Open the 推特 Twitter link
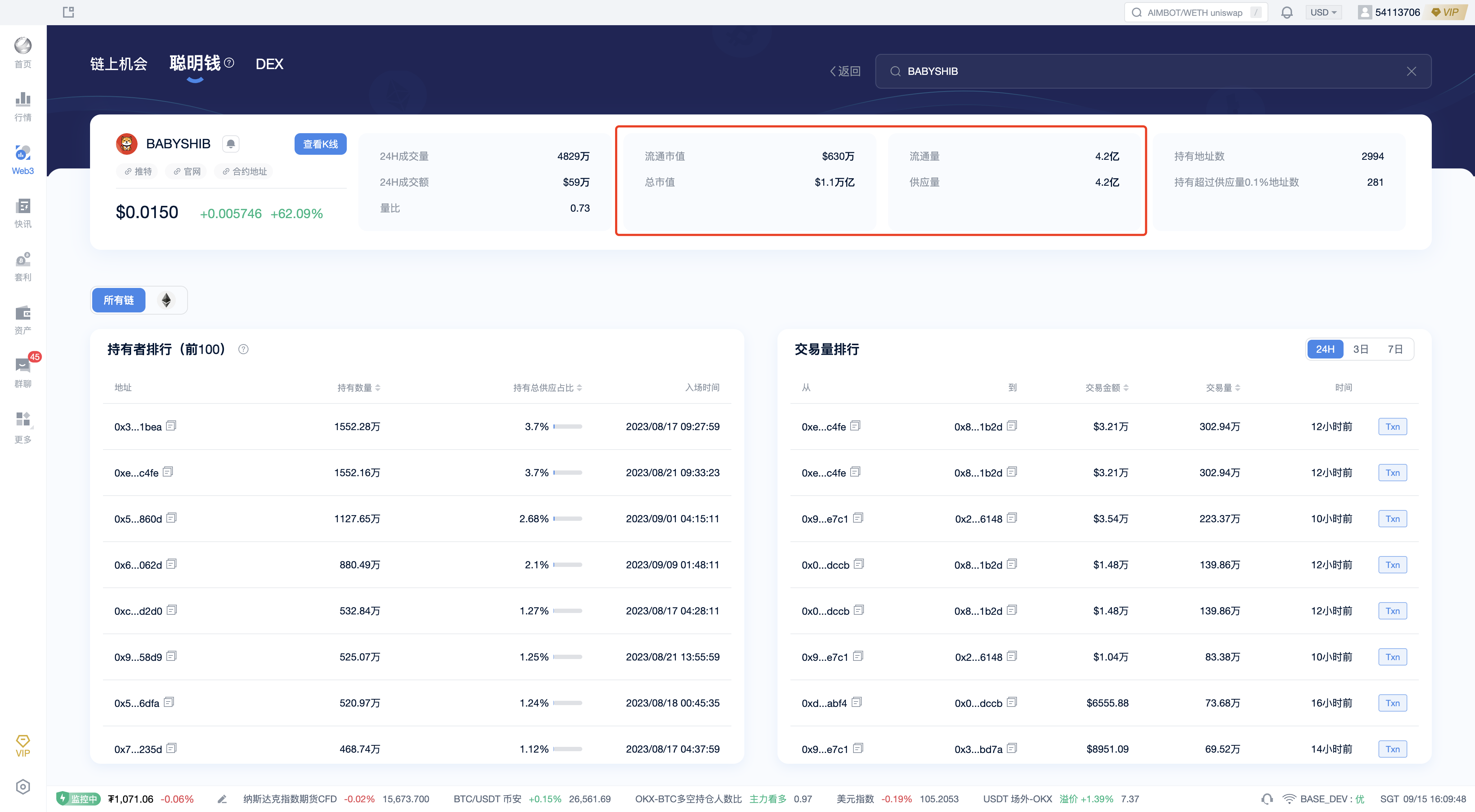The width and height of the screenshot is (1475, 812). coord(138,171)
